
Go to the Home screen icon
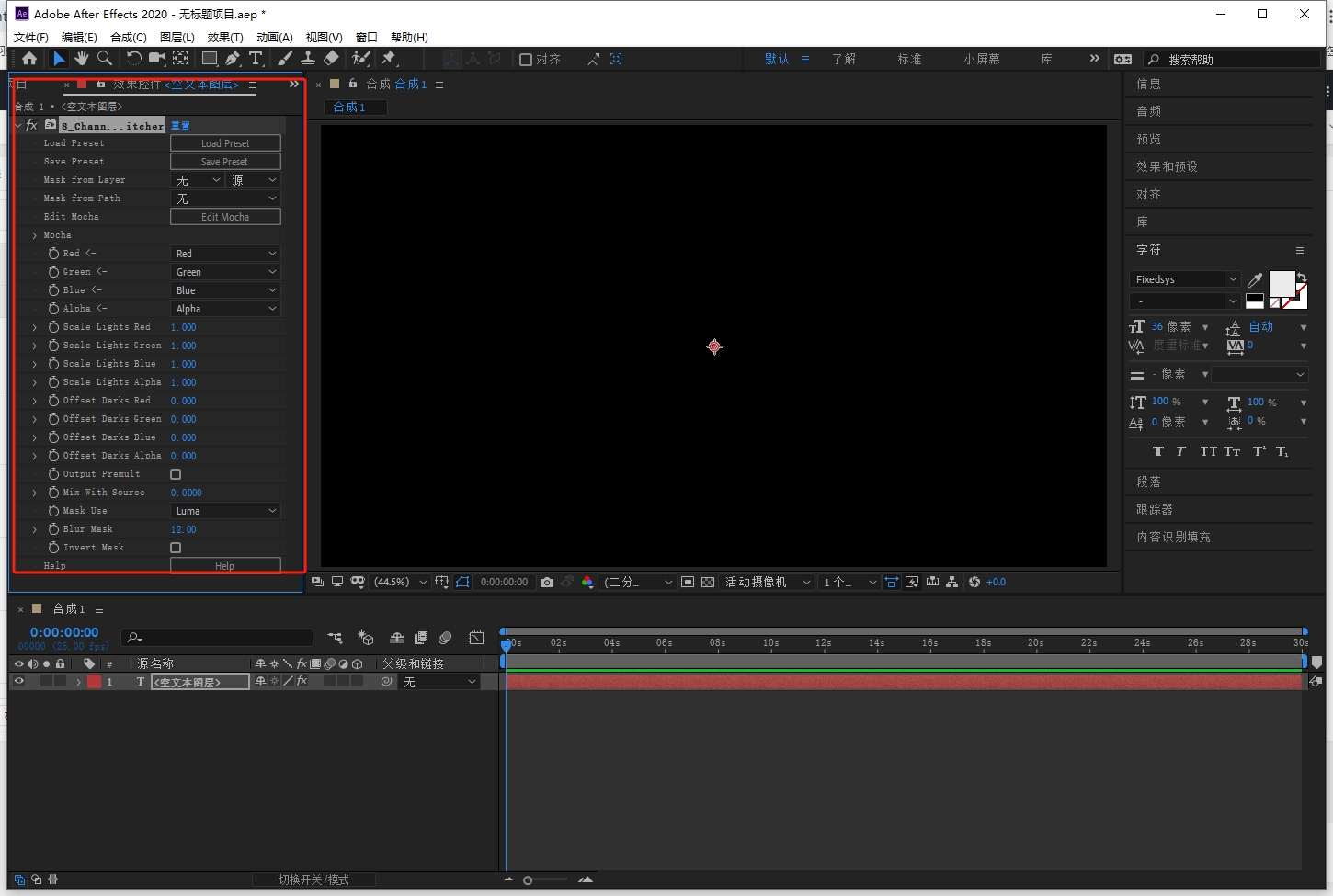29,59
